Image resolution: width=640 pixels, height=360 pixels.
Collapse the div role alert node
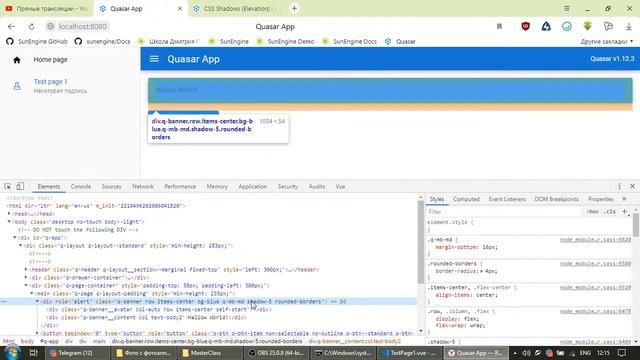37,301
